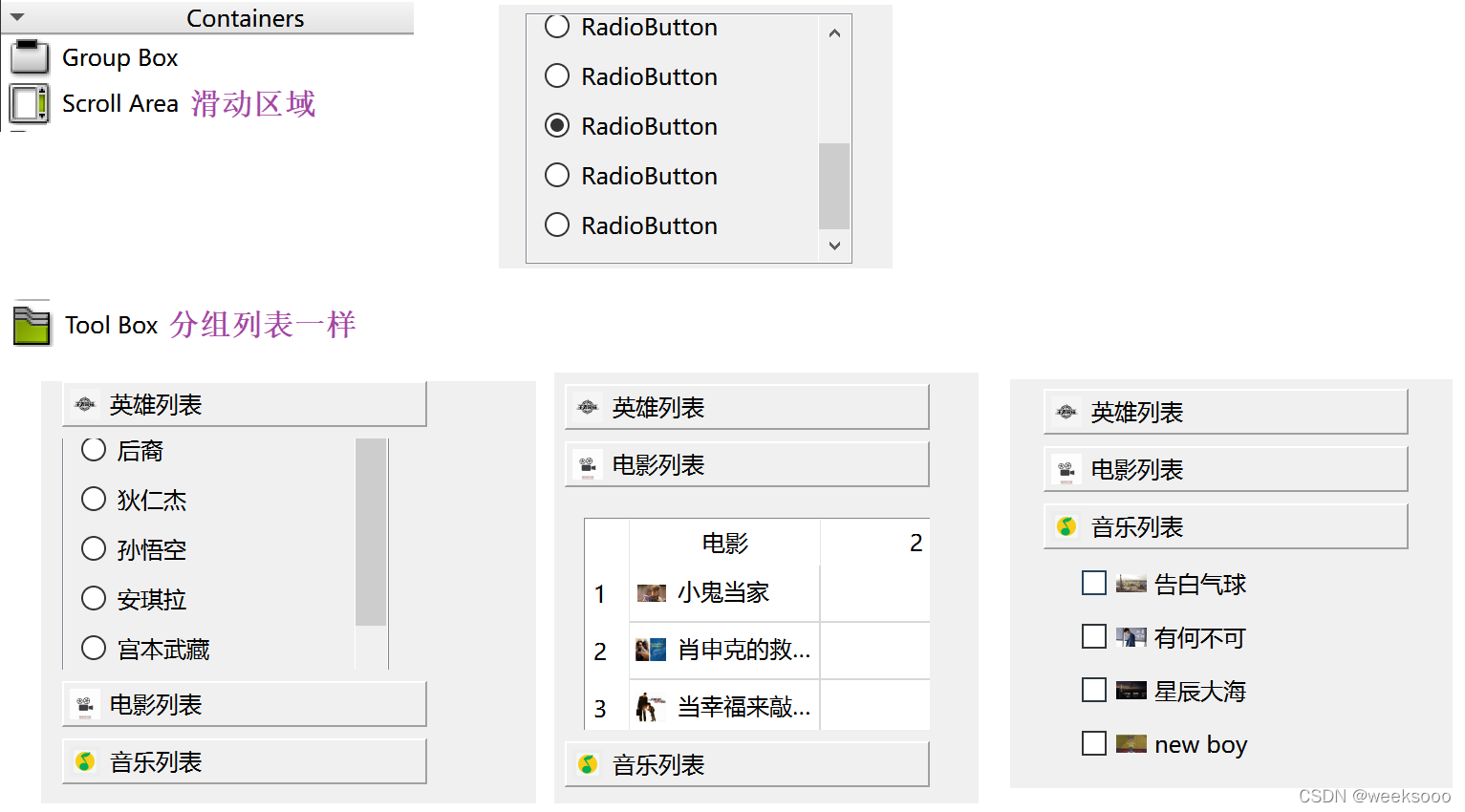Expand the 电影列表 section in left toolbox
Viewport: 1465px width, 812px height.
tap(244, 704)
